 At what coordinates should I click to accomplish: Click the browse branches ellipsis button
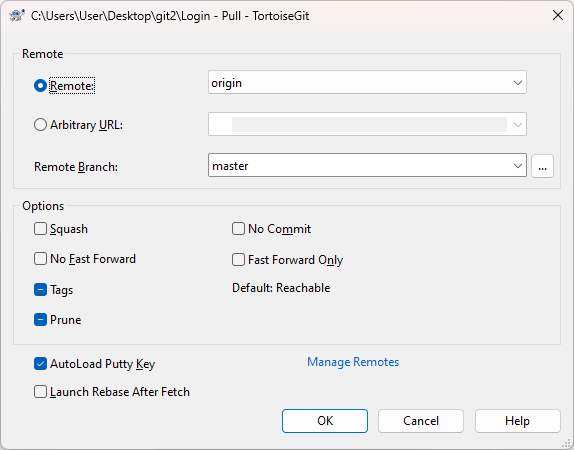(543, 166)
